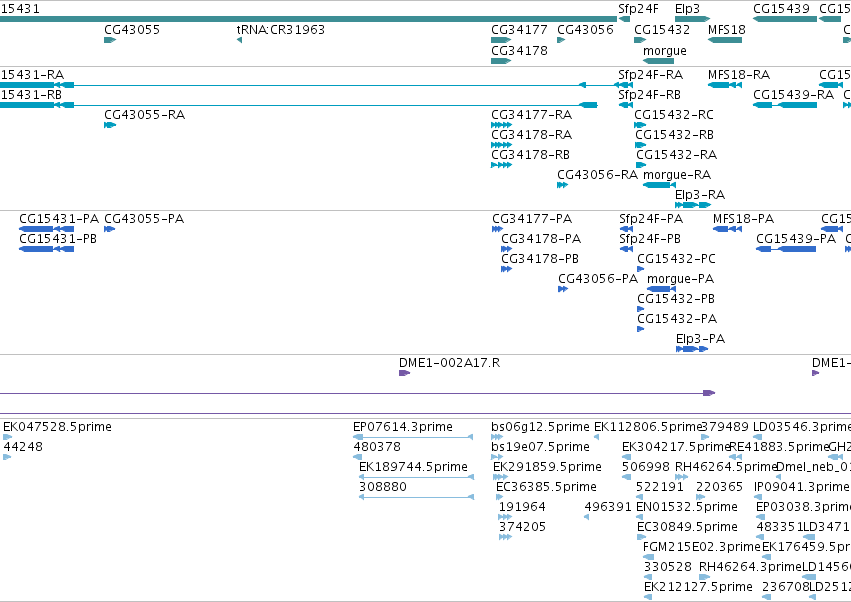Open the 220365 feature label
Screen dimensions: 851x602
[x=719, y=487]
